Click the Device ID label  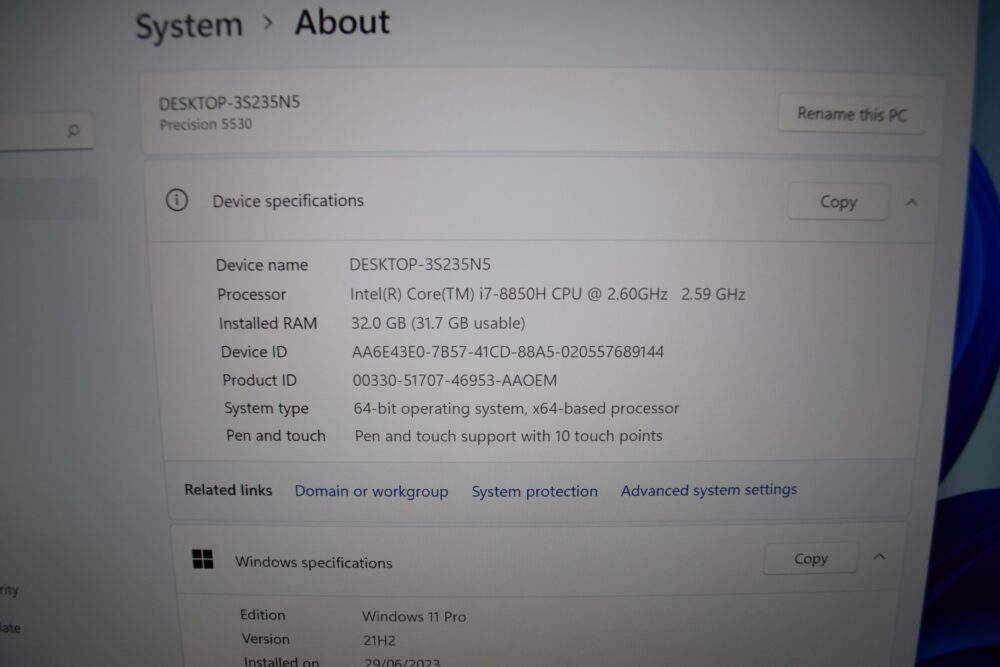tap(254, 351)
